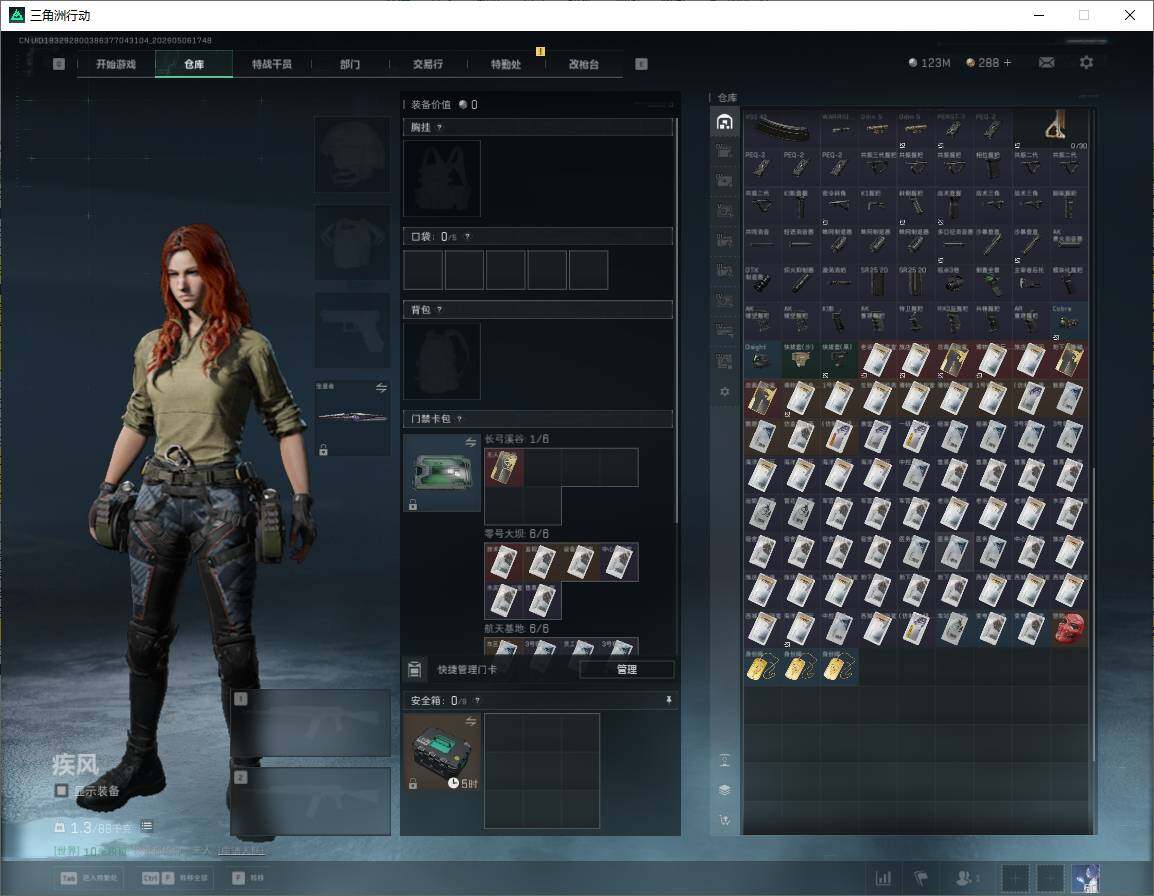Click the 管理 button for door cards
Image resolution: width=1154 pixels, height=896 pixels.
[626, 669]
